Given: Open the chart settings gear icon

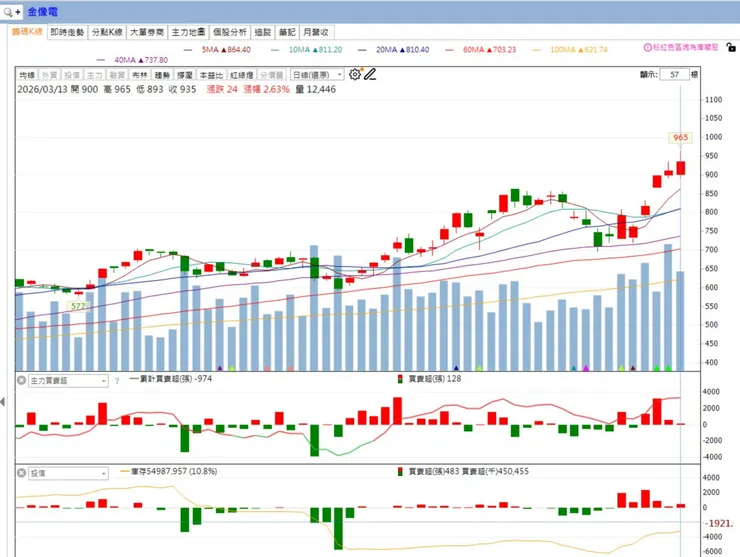Looking at the screenshot, I should point(355,74).
